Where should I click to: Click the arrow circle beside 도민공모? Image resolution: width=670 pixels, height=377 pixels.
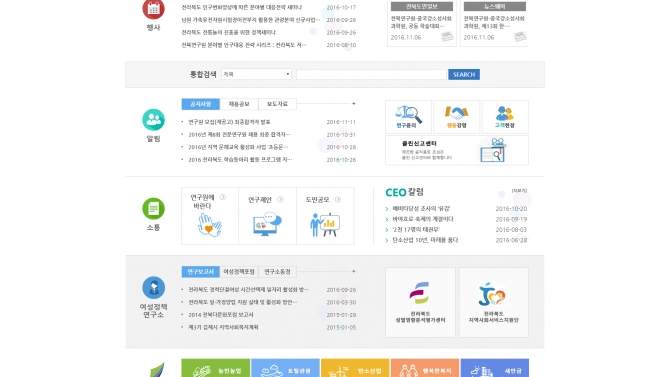(338, 200)
